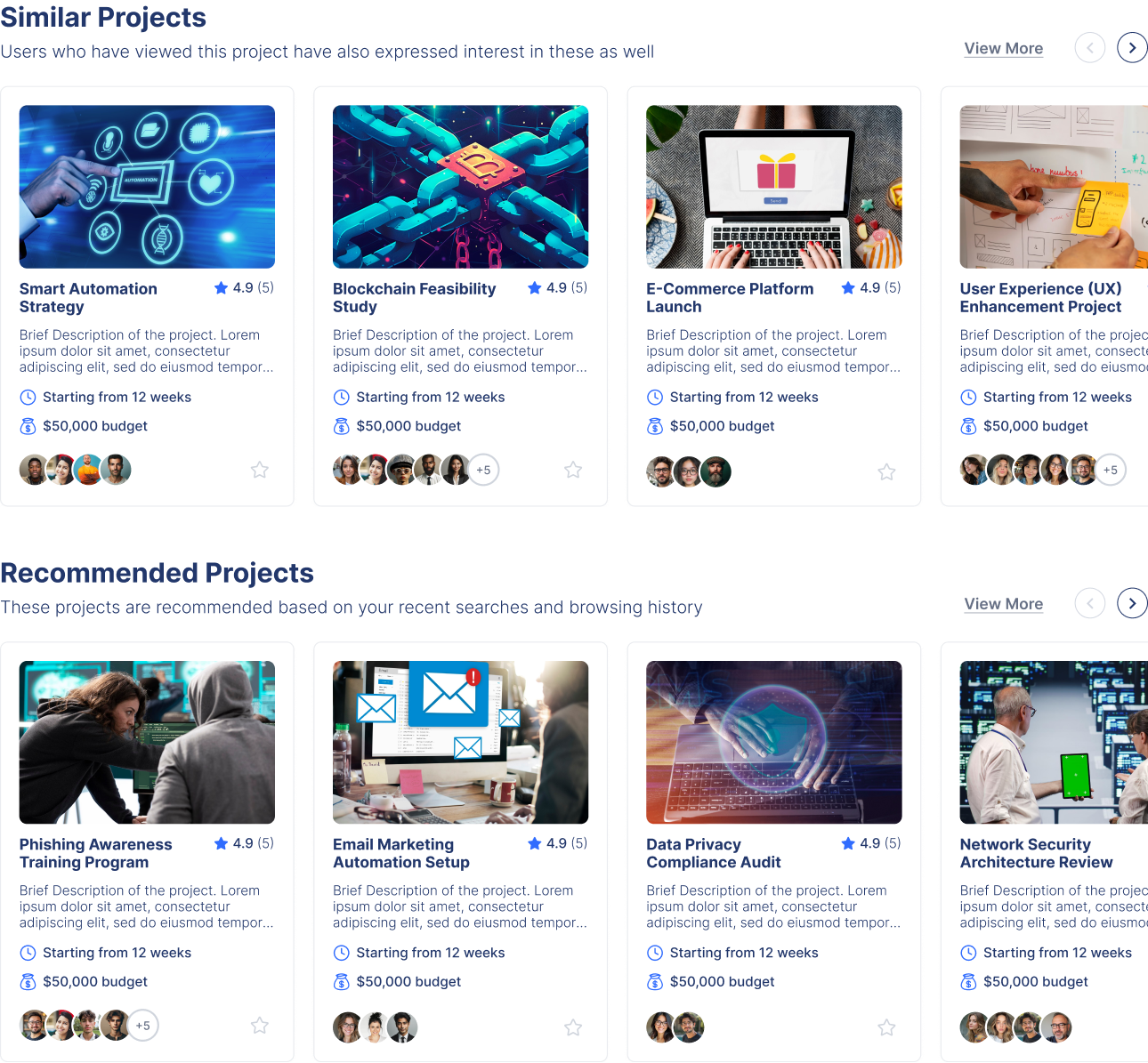Favorite the E-Commerce Platform Launch star
Image resolution: width=1148 pixels, height=1063 pixels.
tap(886, 472)
